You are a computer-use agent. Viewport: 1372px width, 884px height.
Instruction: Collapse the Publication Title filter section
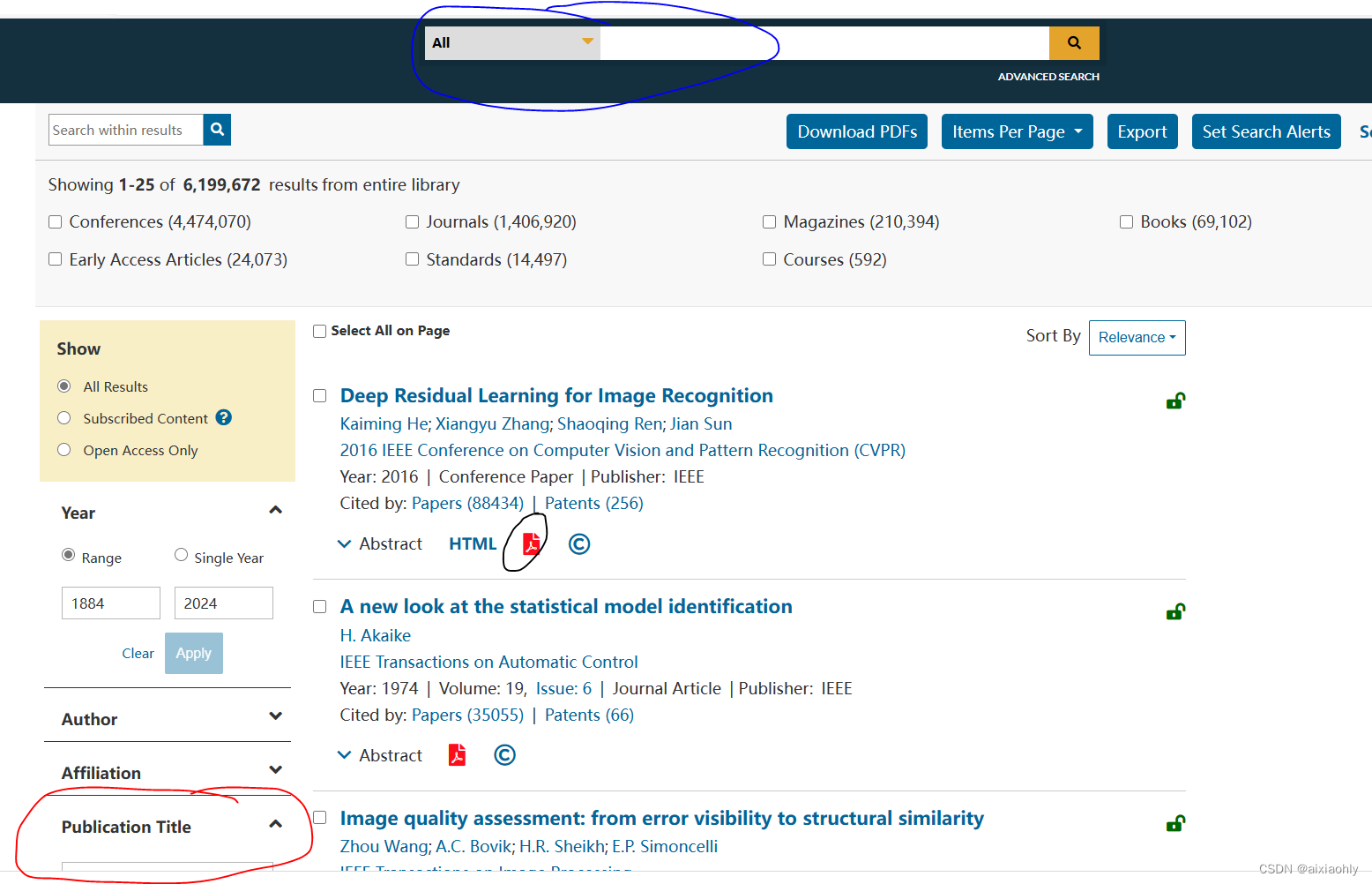pos(275,823)
